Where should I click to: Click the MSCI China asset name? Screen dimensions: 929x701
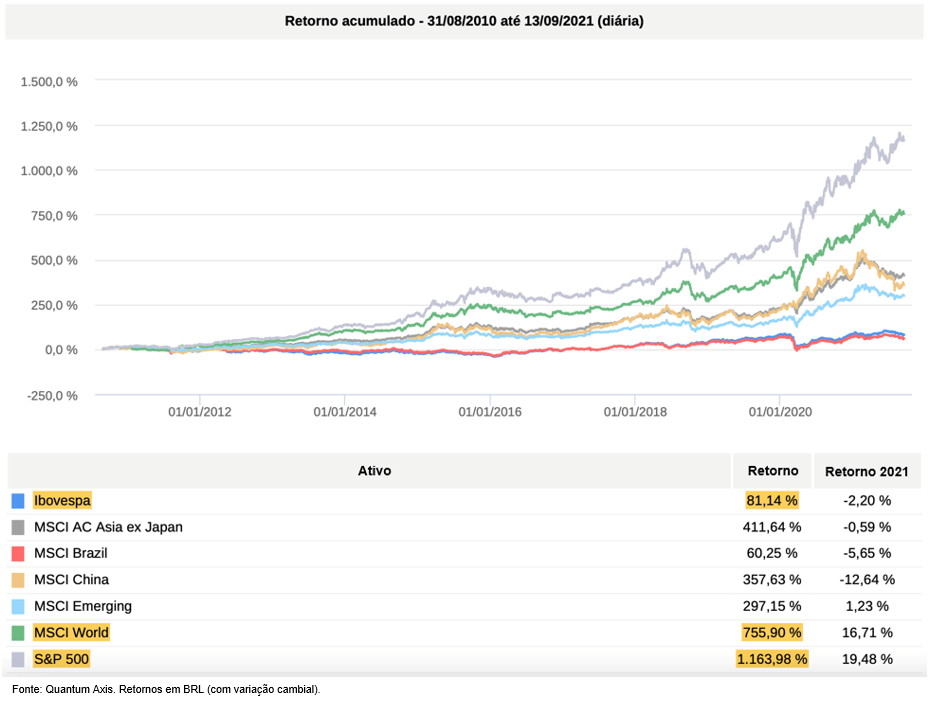click(x=71, y=580)
